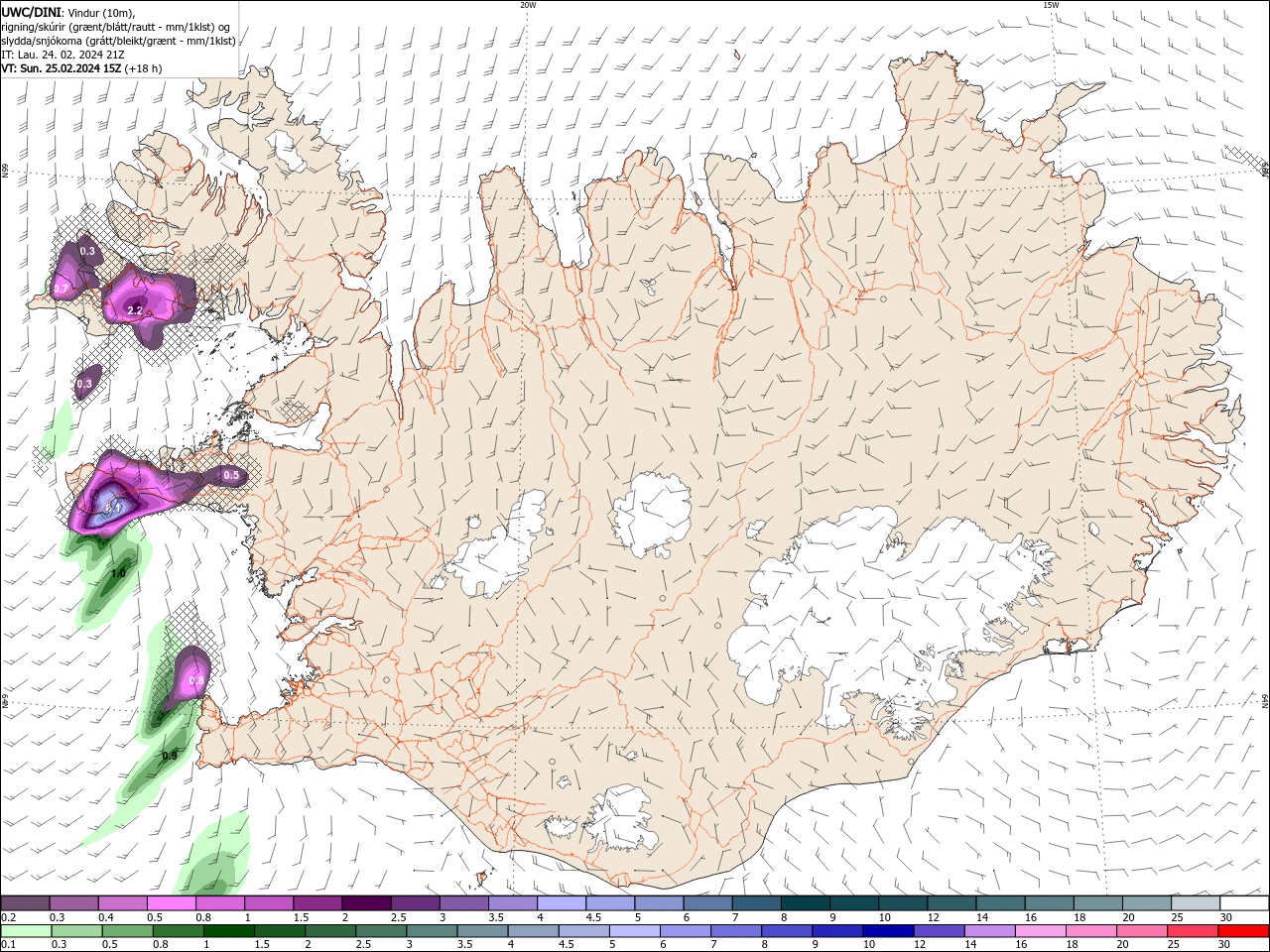Select the pink rain swatch above 16
1270x952 pixels.
coord(1040,931)
